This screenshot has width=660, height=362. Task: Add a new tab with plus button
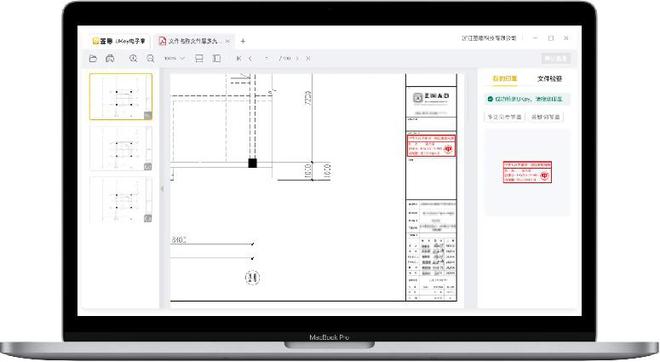(243, 41)
